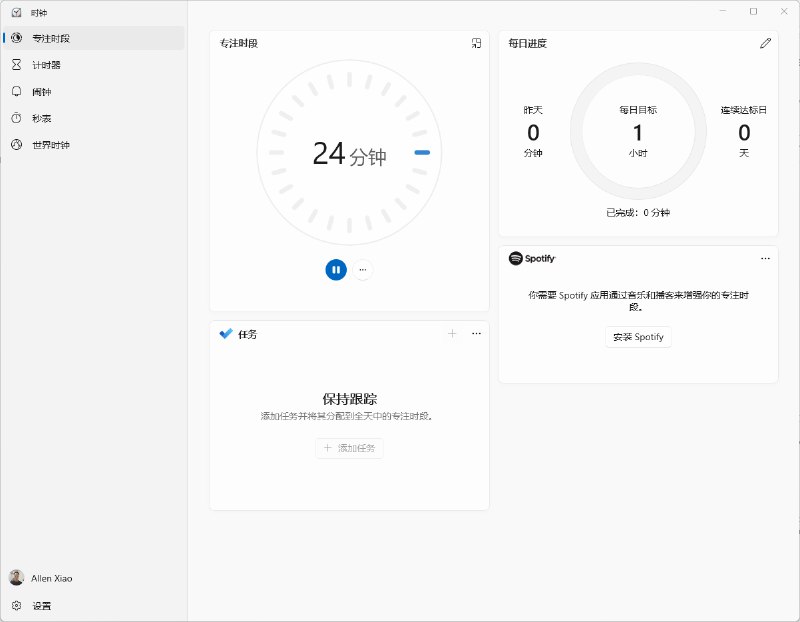
Task: Pause the running focus session
Action: pyautogui.click(x=336, y=269)
